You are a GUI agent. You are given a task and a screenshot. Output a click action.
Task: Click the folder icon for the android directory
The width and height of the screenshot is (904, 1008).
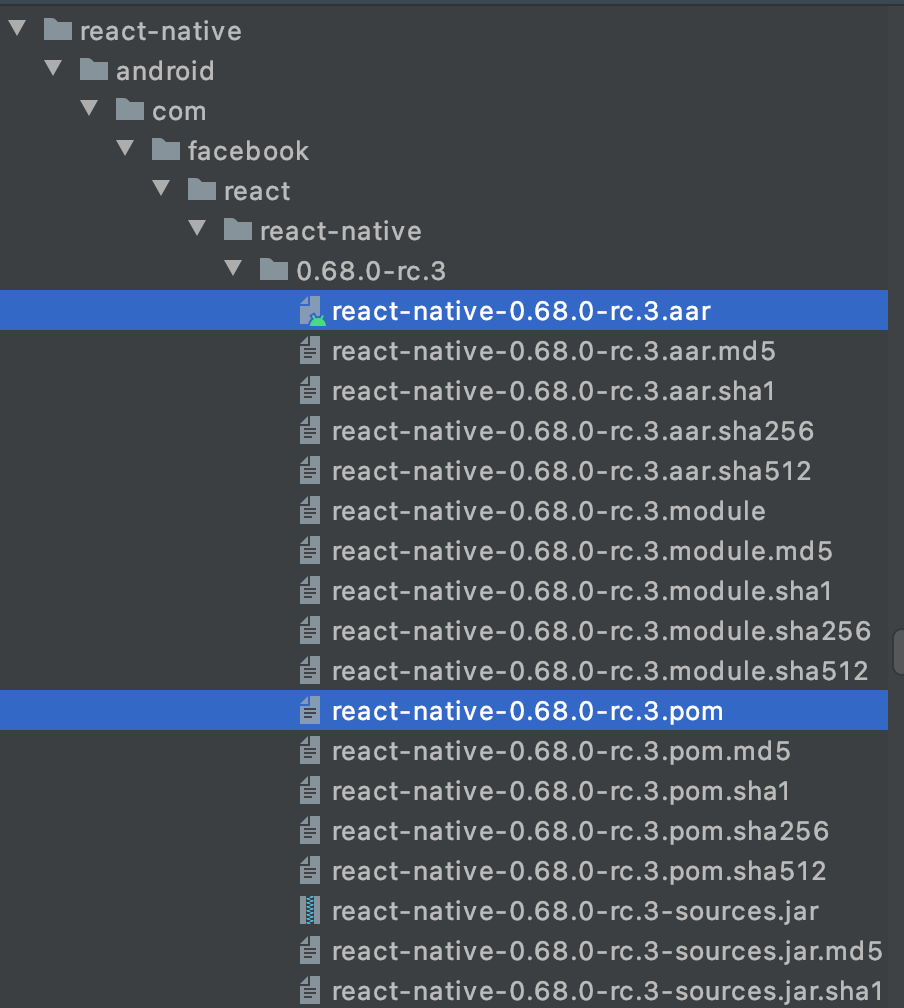pos(94,71)
